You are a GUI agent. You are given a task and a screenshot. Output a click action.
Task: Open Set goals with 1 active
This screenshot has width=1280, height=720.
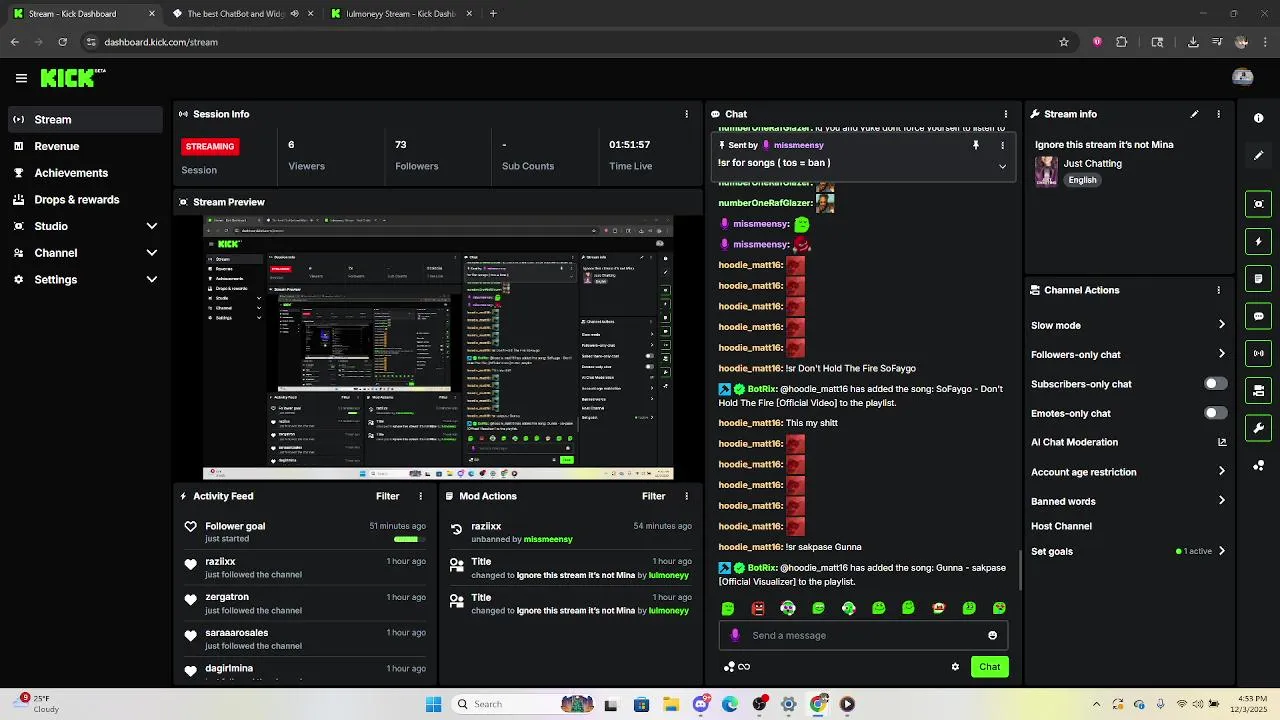coord(1128,551)
